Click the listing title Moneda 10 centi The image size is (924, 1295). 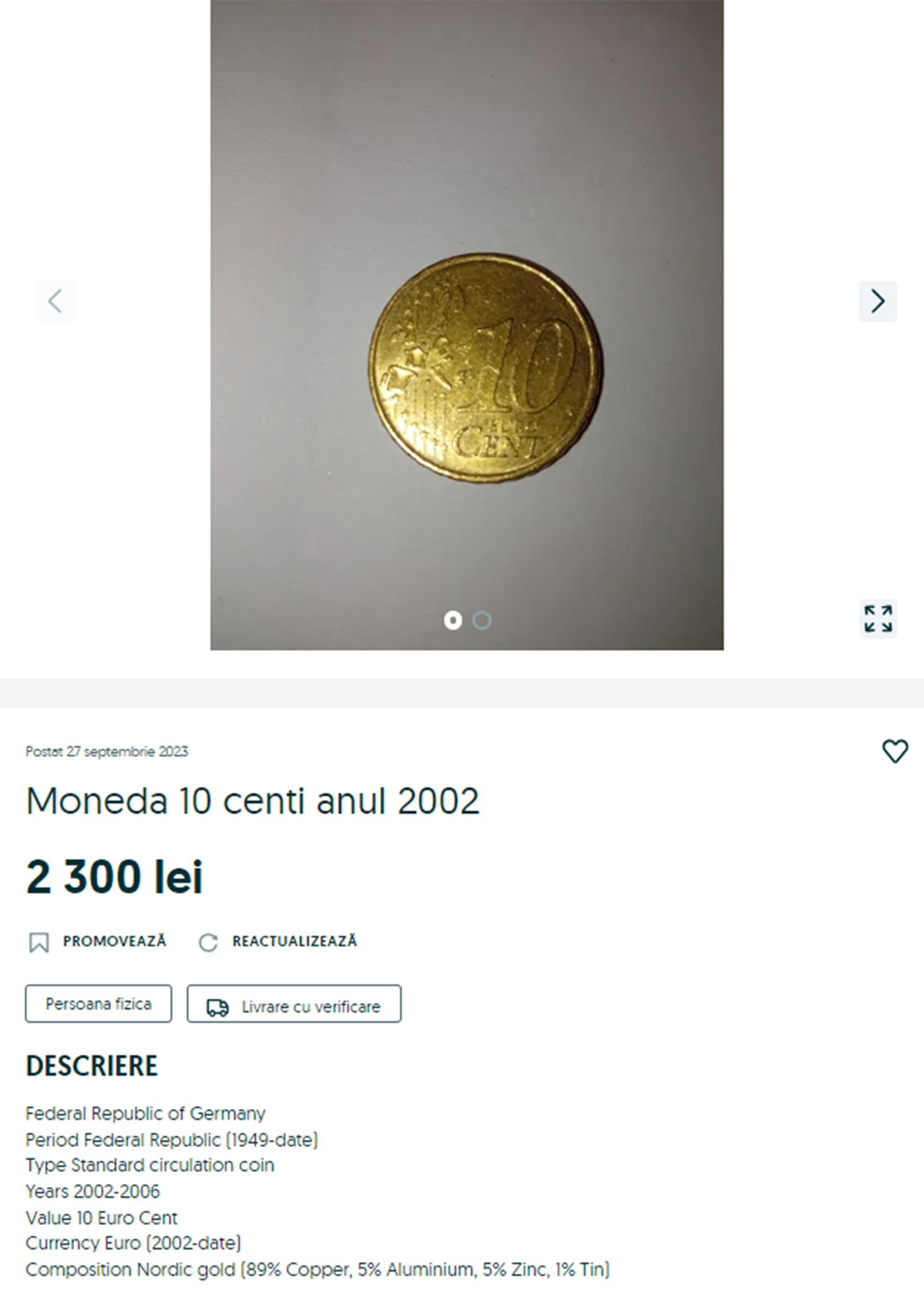pos(252,801)
